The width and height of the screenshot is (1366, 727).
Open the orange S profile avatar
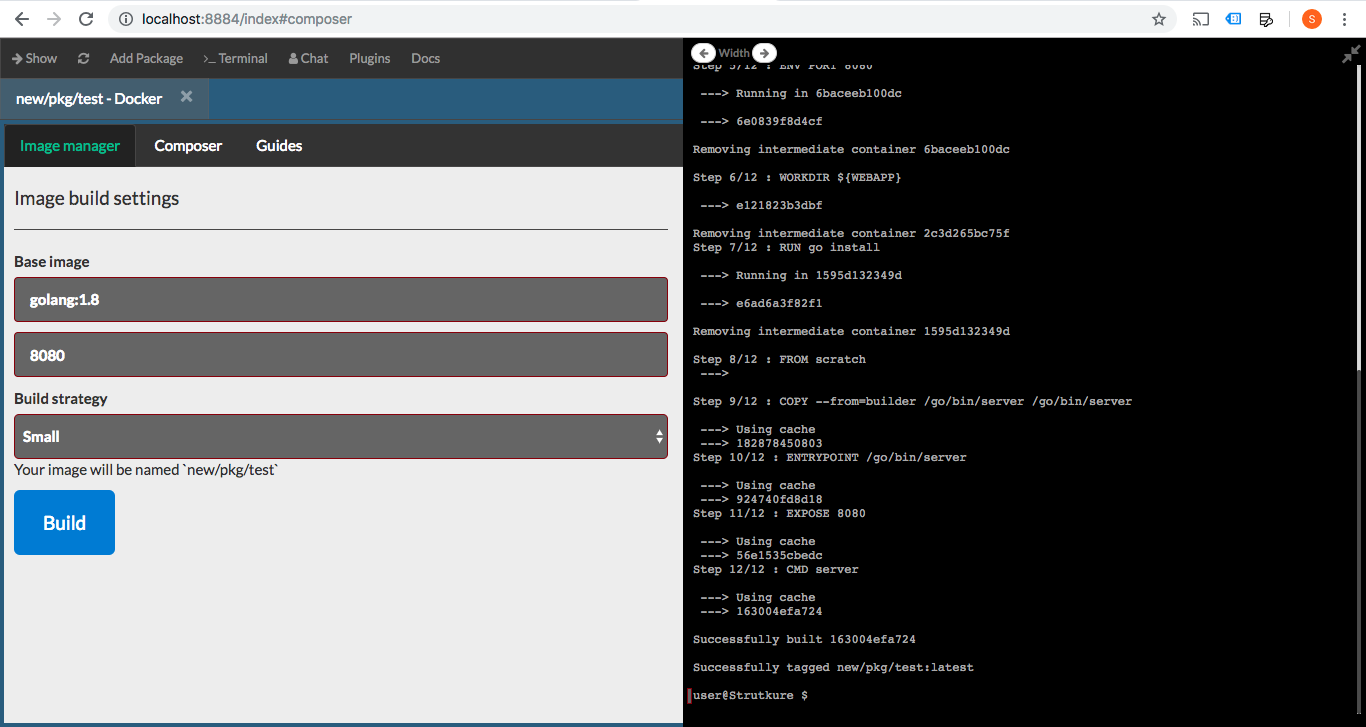coord(1312,19)
